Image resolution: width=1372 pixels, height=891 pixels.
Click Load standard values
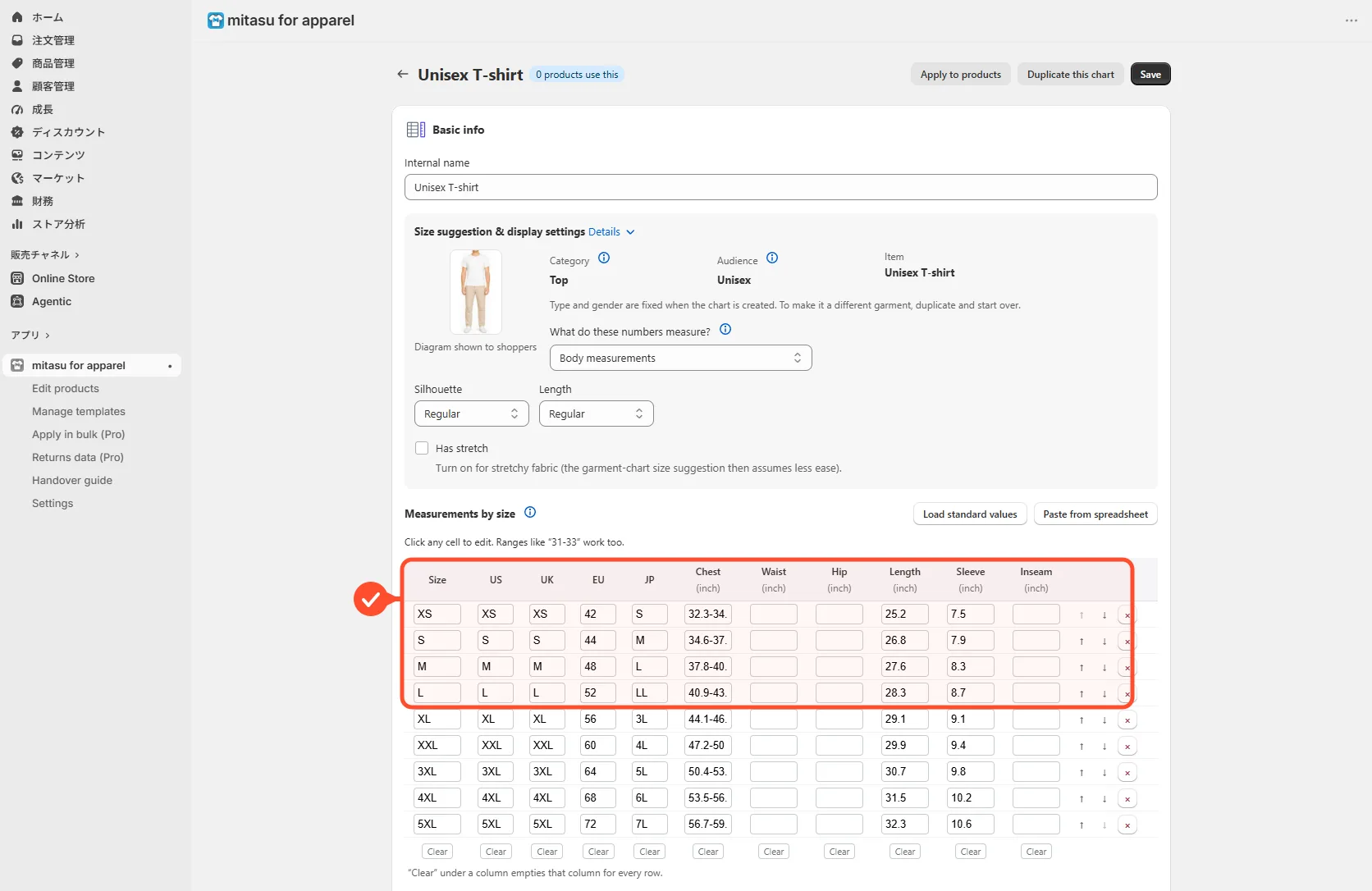(x=970, y=514)
